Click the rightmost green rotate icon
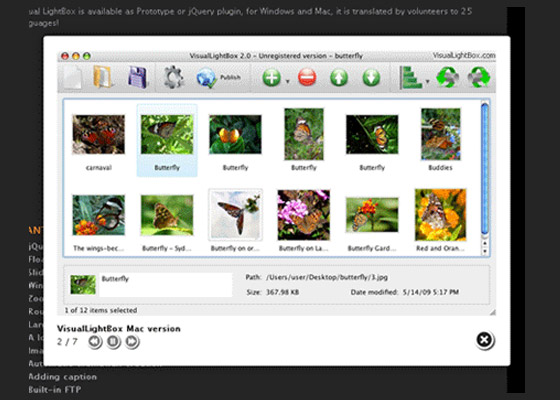 (x=479, y=77)
